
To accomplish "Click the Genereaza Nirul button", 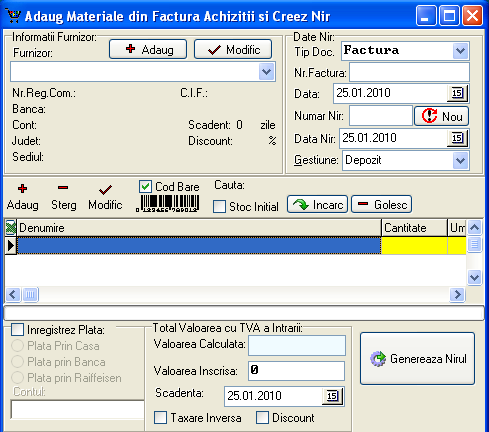I will click(x=417, y=359).
